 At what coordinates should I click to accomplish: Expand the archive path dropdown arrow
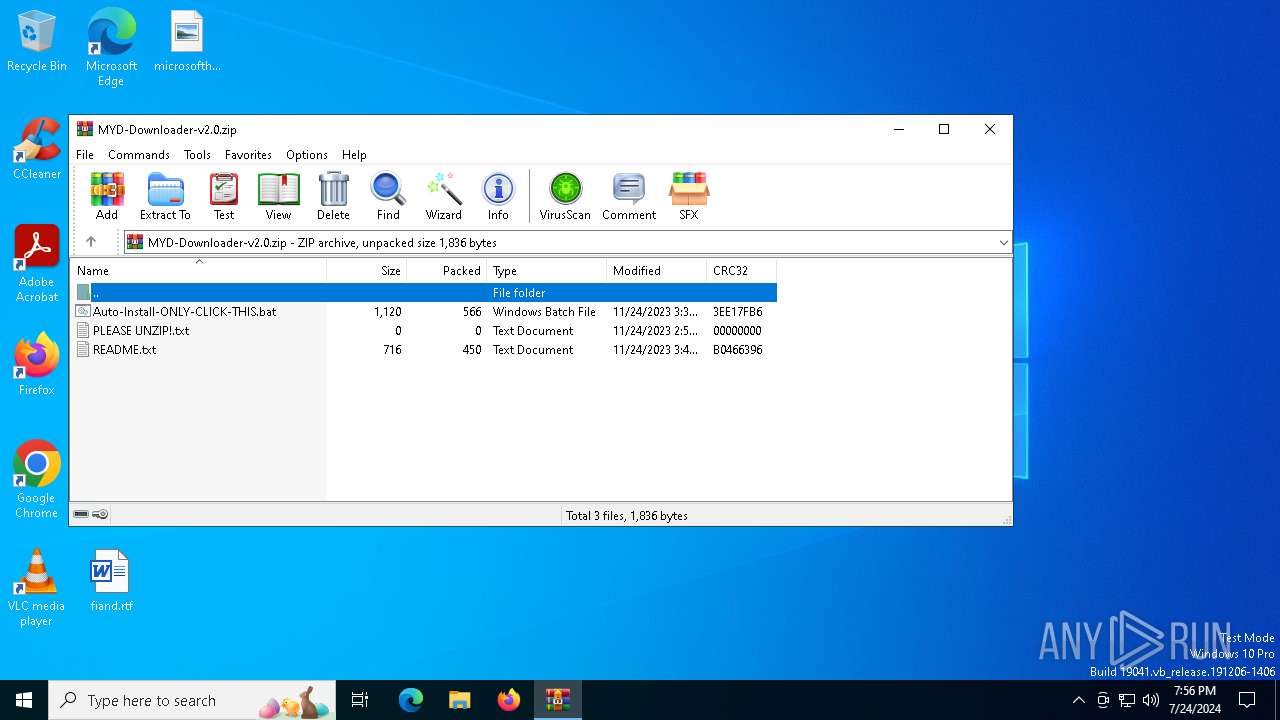tap(1003, 242)
